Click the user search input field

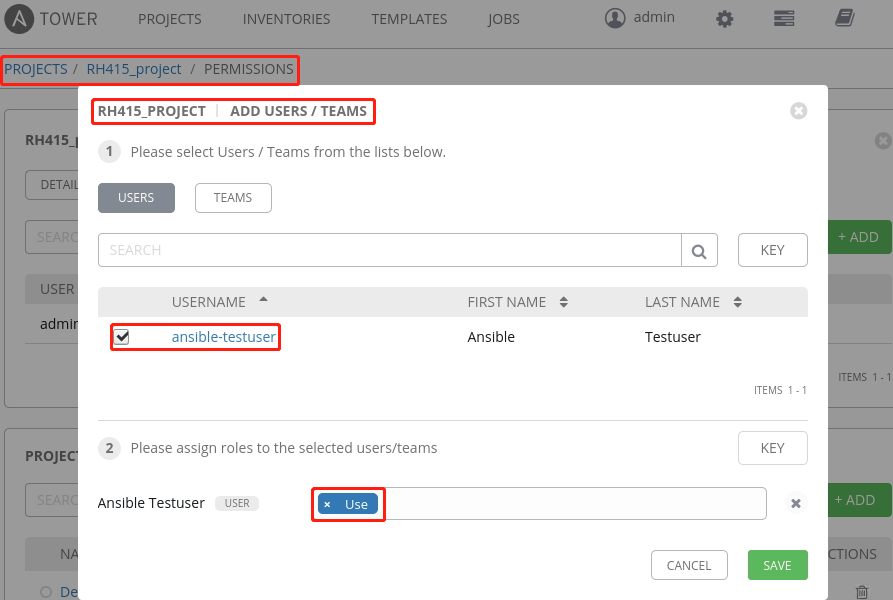[x=390, y=251]
